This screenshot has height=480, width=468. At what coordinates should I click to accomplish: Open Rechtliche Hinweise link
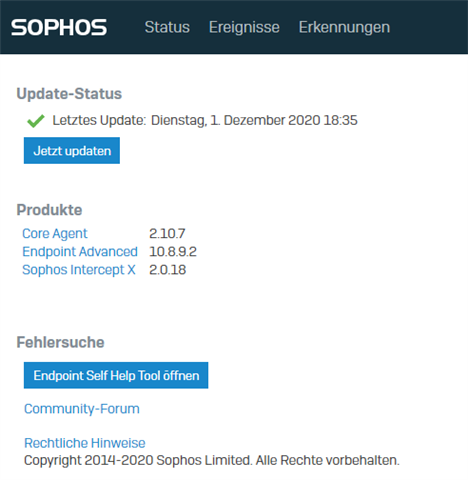(x=85, y=443)
